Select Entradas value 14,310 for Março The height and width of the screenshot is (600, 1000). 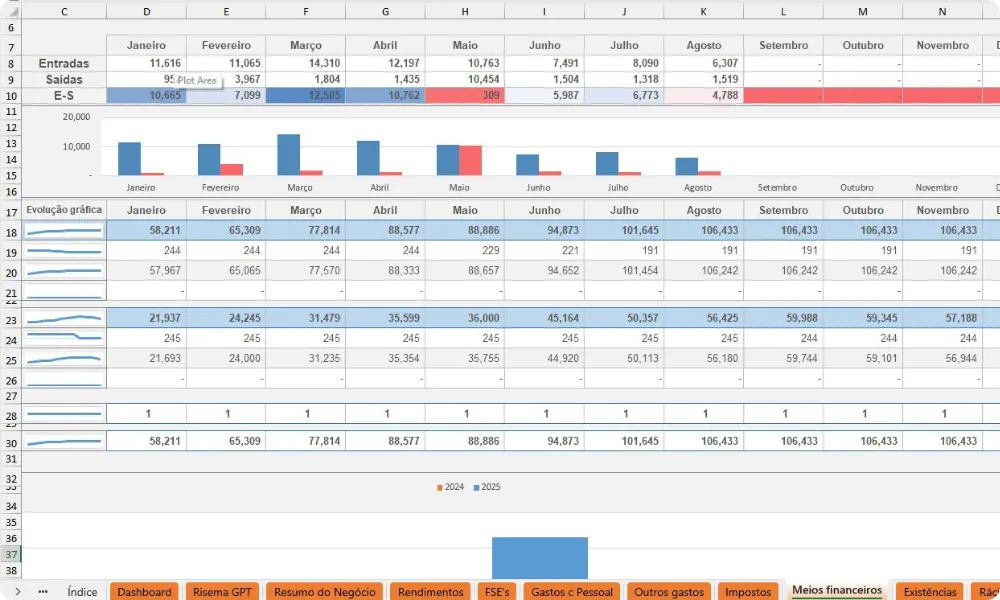(x=305, y=63)
